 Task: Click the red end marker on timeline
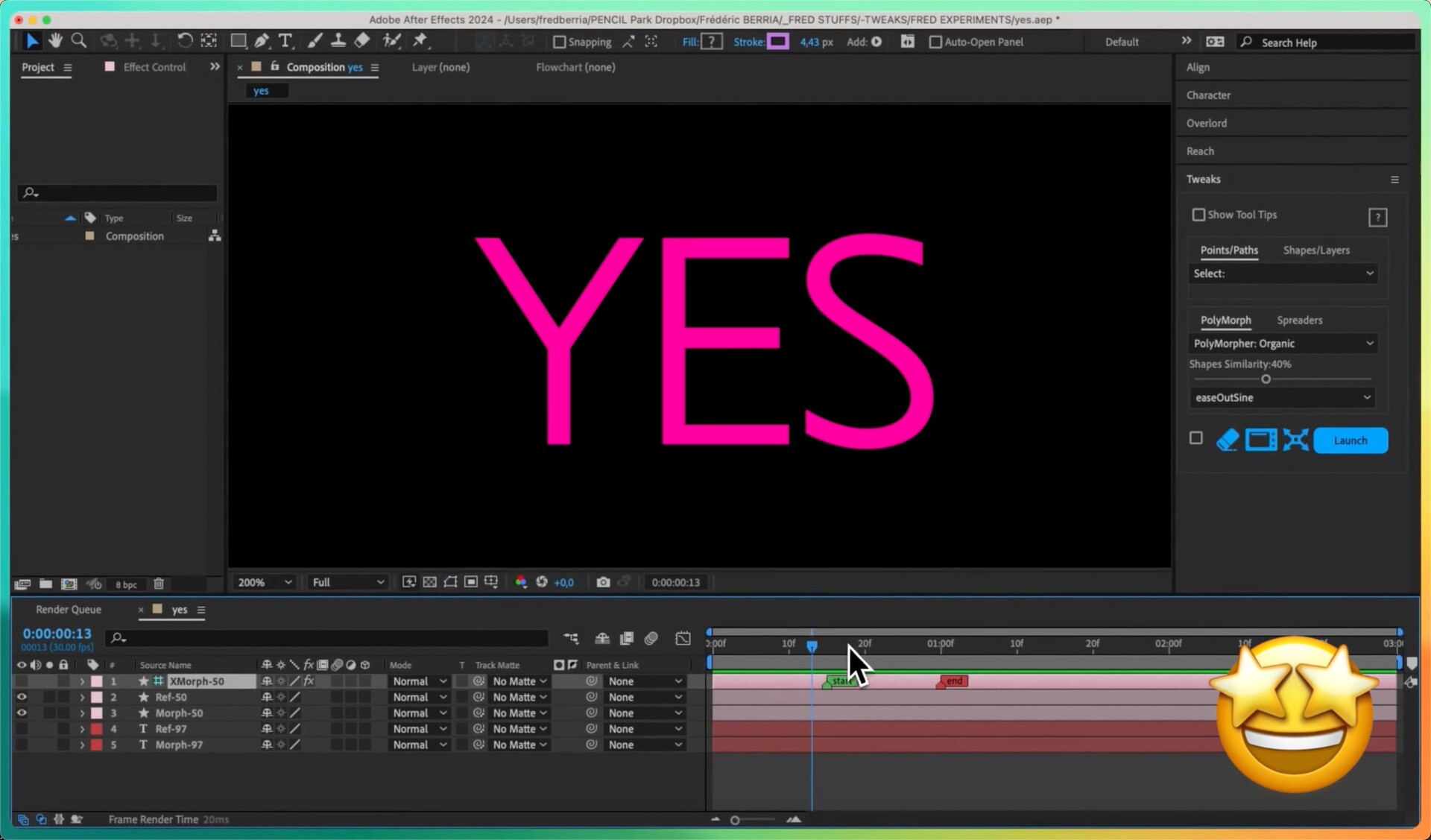953,680
